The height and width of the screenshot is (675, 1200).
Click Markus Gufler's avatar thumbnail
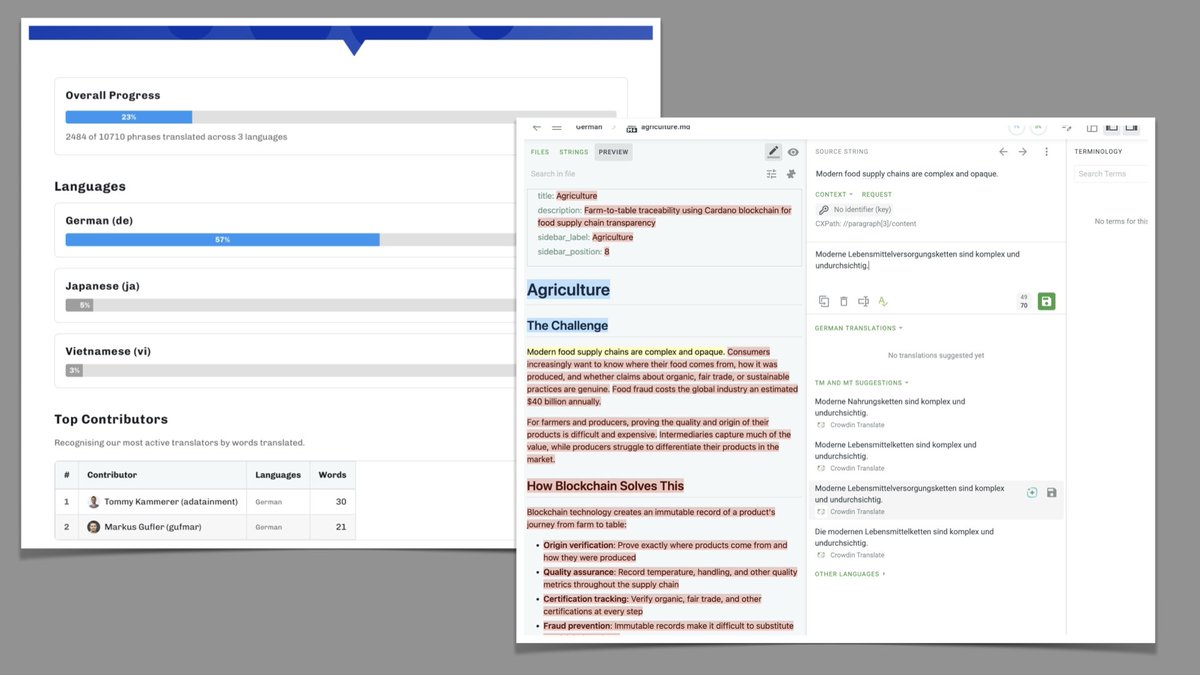coord(94,527)
